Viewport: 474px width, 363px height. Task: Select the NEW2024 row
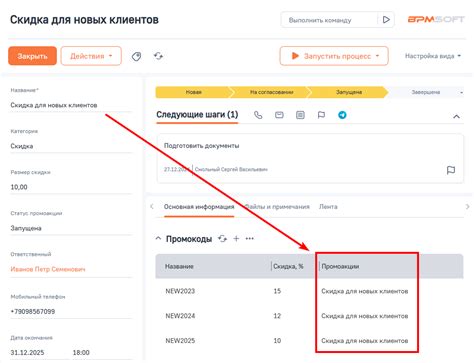point(309,316)
